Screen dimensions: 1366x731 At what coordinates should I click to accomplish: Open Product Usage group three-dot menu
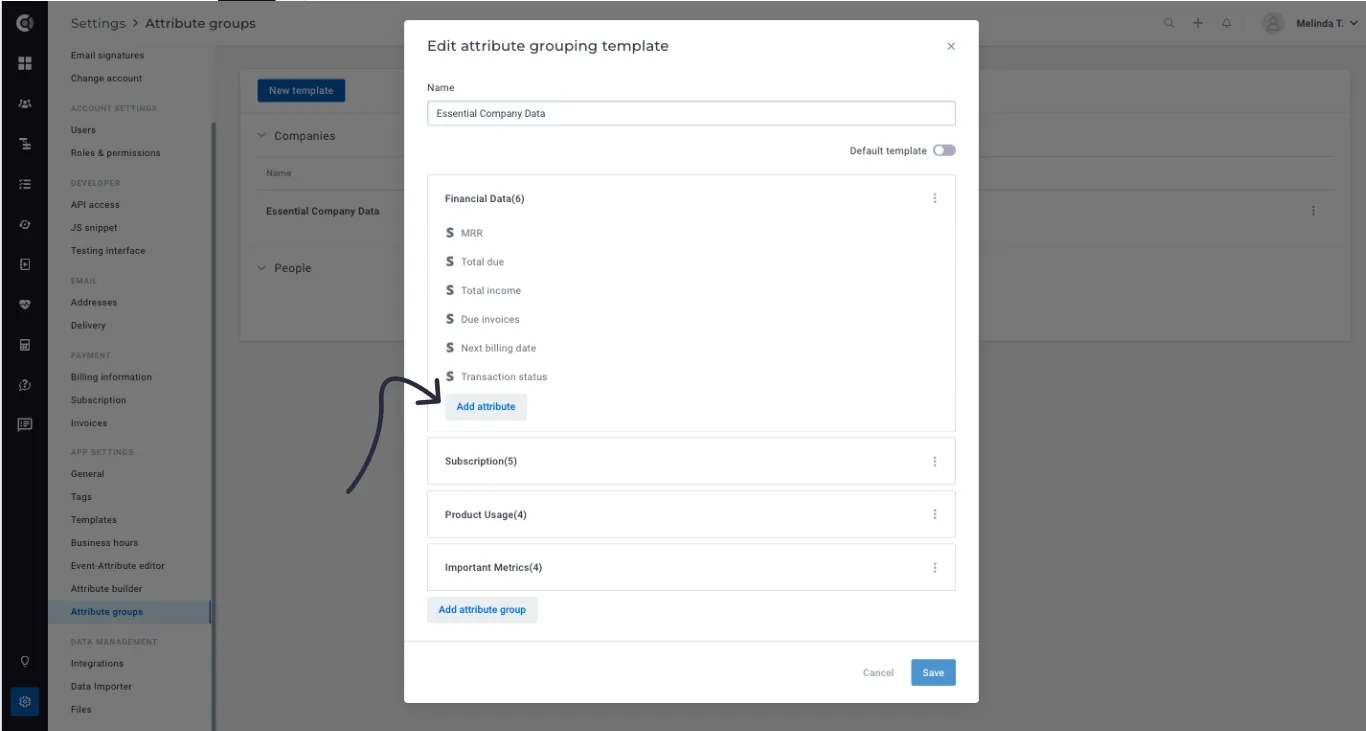point(935,514)
